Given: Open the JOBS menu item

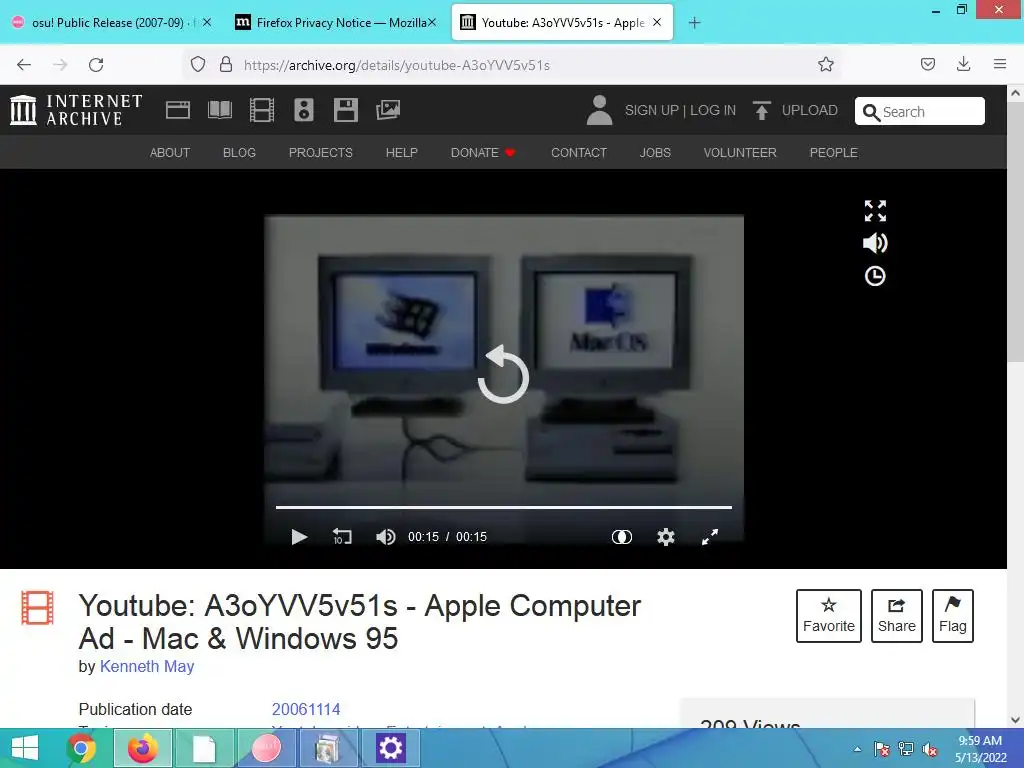Looking at the screenshot, I should coord(655,152).
